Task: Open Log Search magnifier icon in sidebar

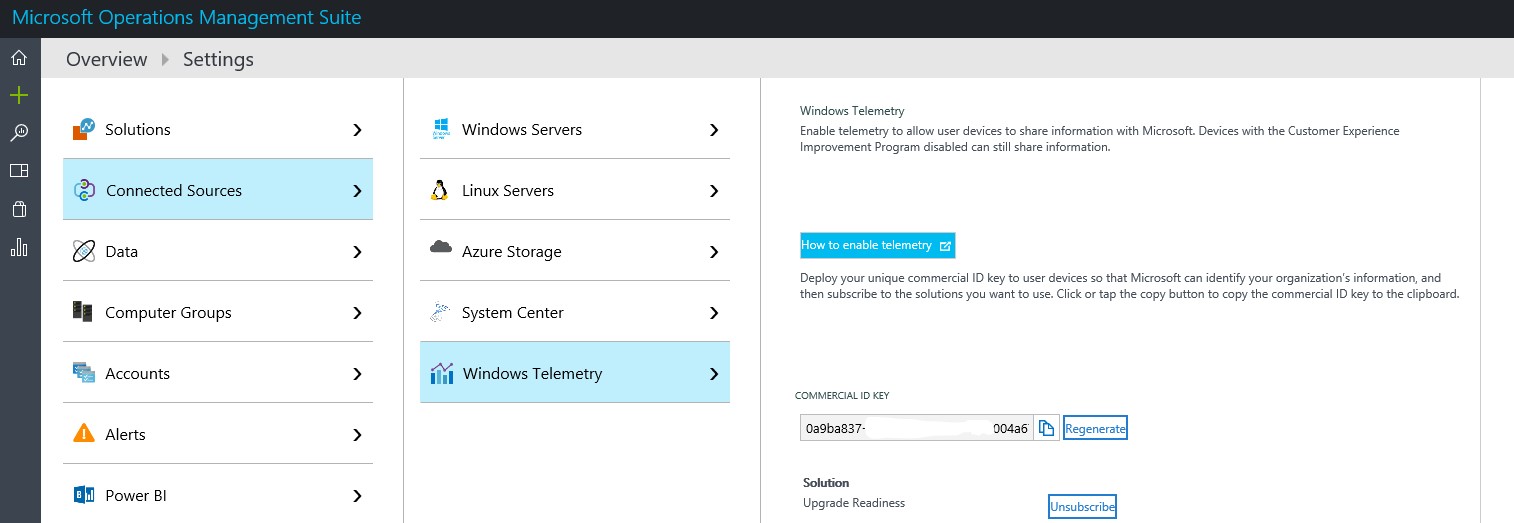Action: click(18, 133)
